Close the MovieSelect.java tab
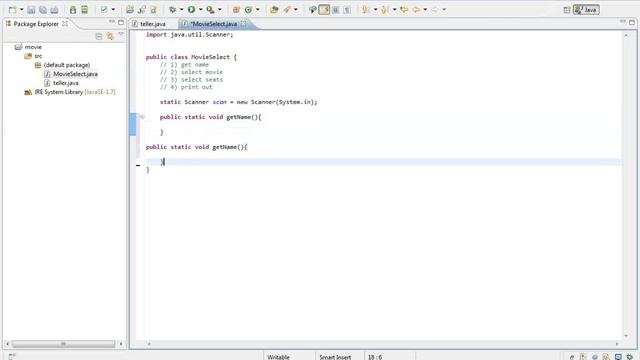640x360 pixels. point(244,24)
